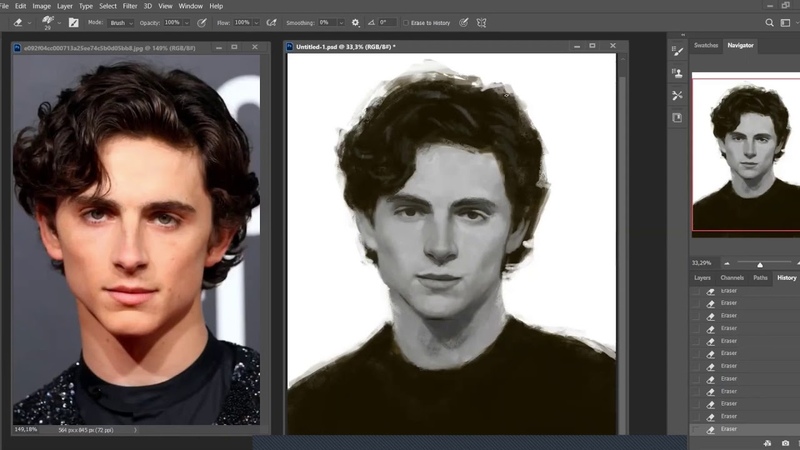Switch to the Swatches tab
This screenshot has height=450, width=800.
[706, 45]
